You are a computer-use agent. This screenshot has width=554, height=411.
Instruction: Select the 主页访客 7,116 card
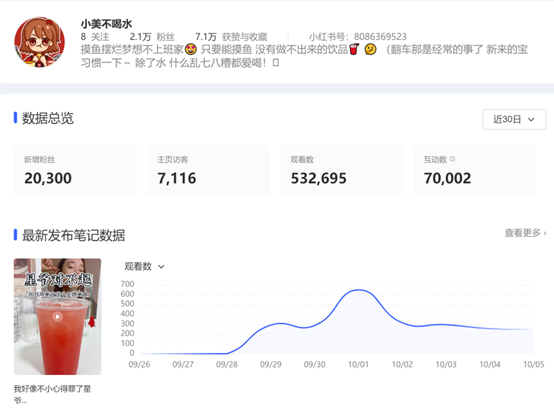[208, 170]
